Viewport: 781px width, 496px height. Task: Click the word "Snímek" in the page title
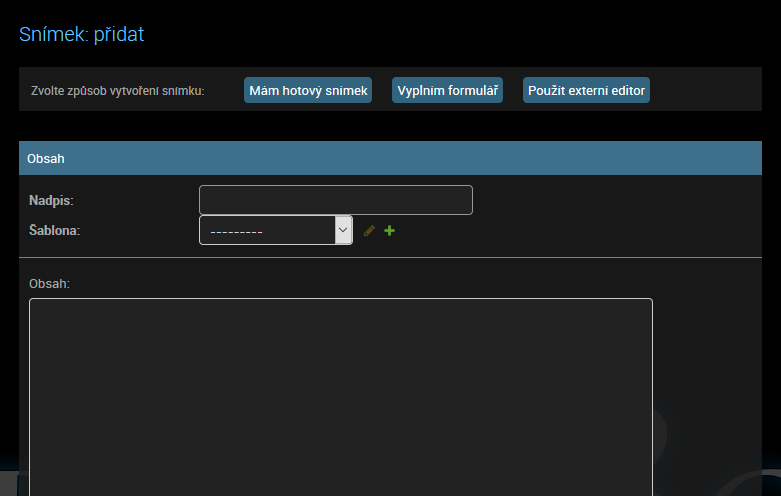(53, 35)
